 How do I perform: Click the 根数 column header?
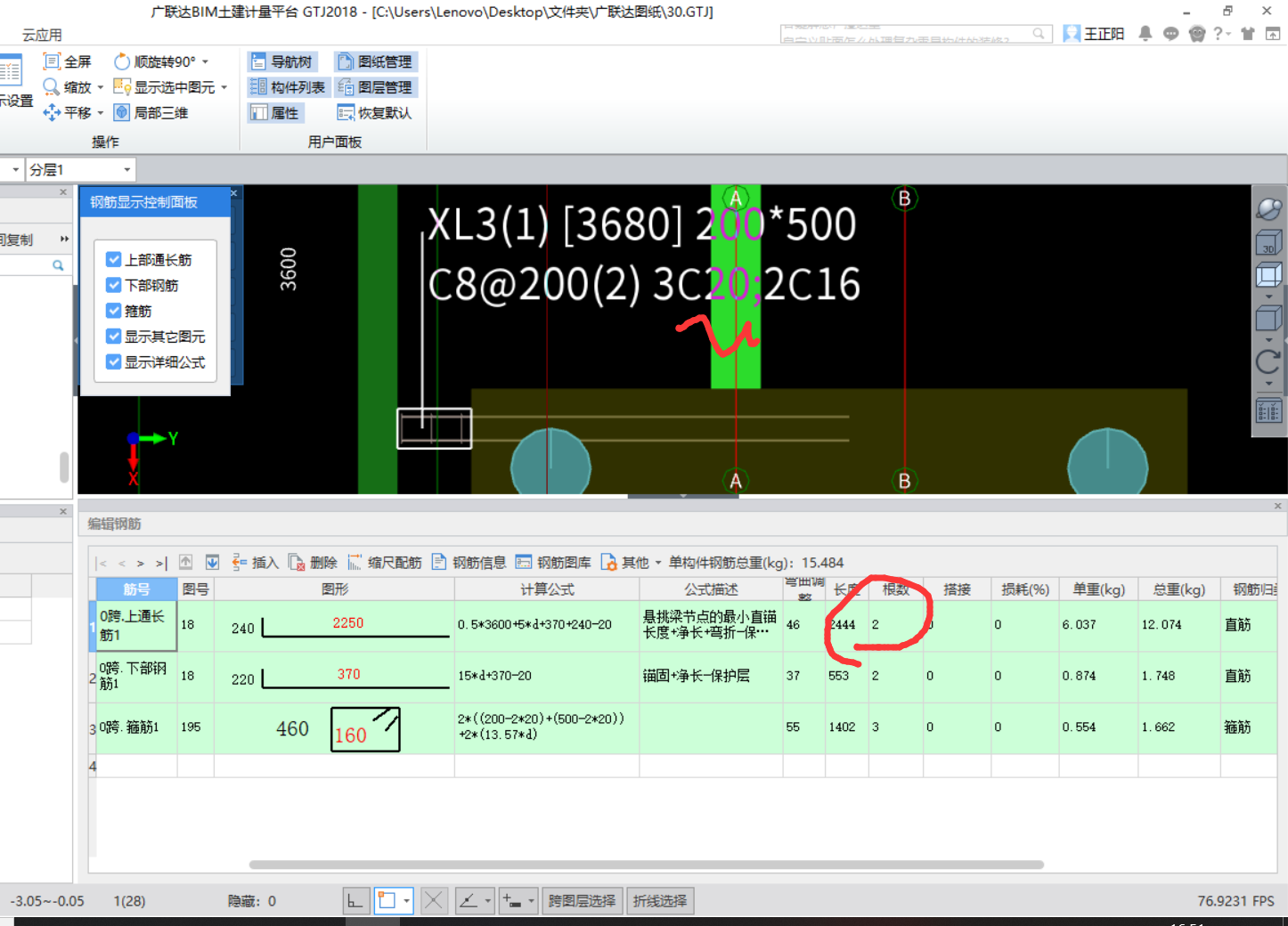[896, 589]
